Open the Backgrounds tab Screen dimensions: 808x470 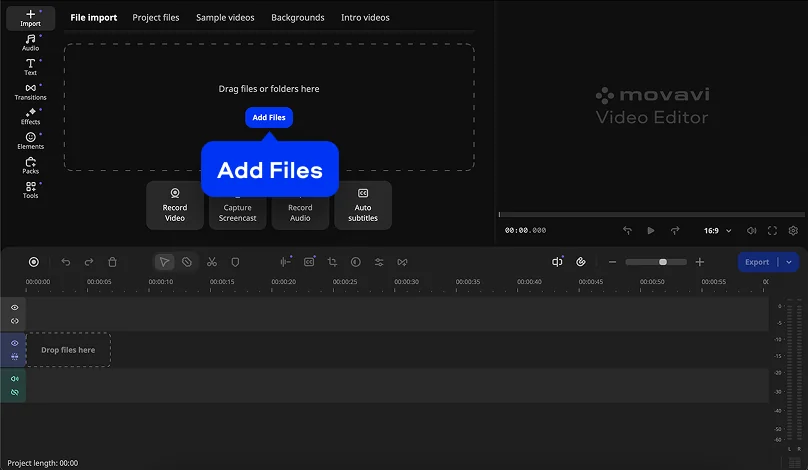pos(298,18)
